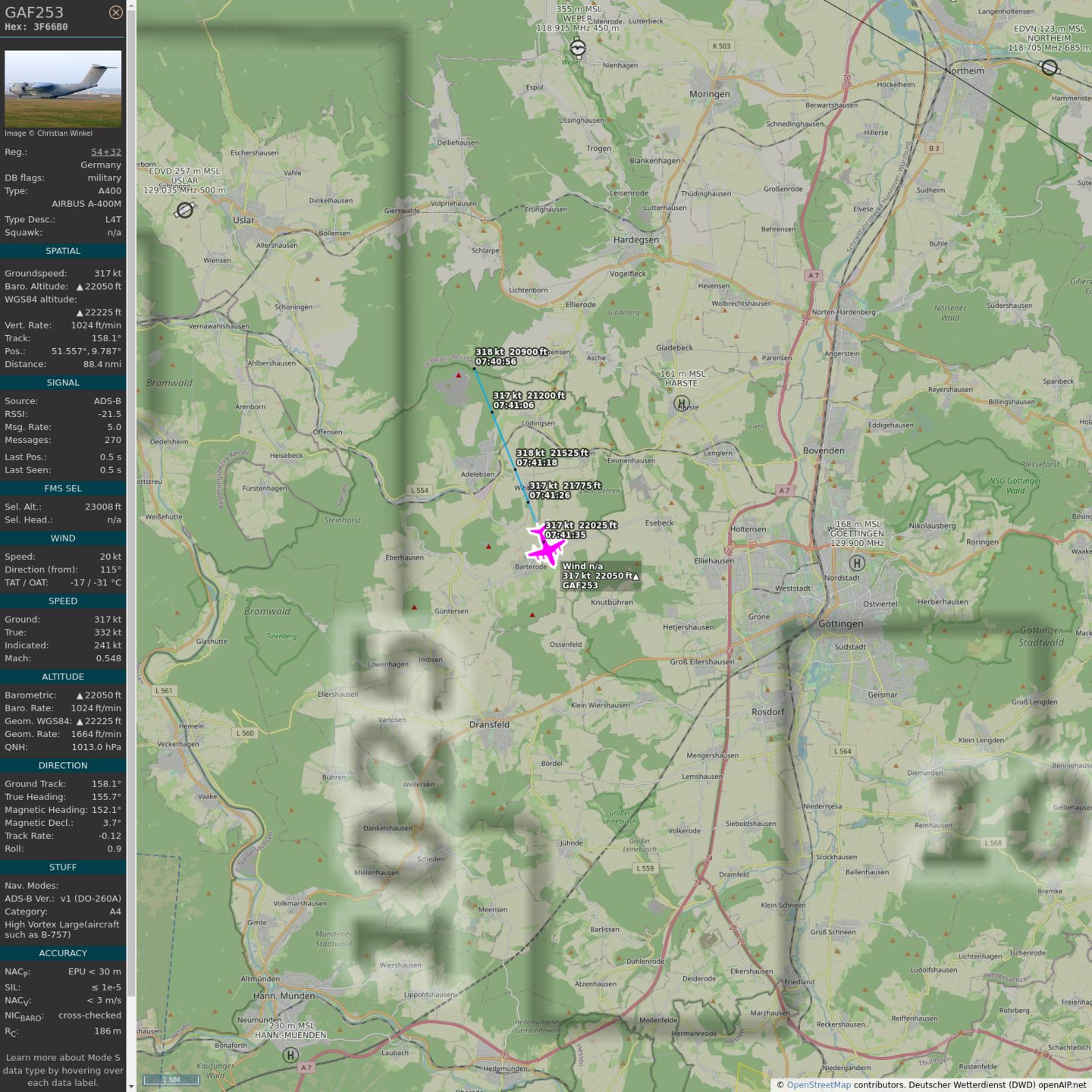Click the Harste heliport H icon
1092x1092 pixels.
click(682, 403)
